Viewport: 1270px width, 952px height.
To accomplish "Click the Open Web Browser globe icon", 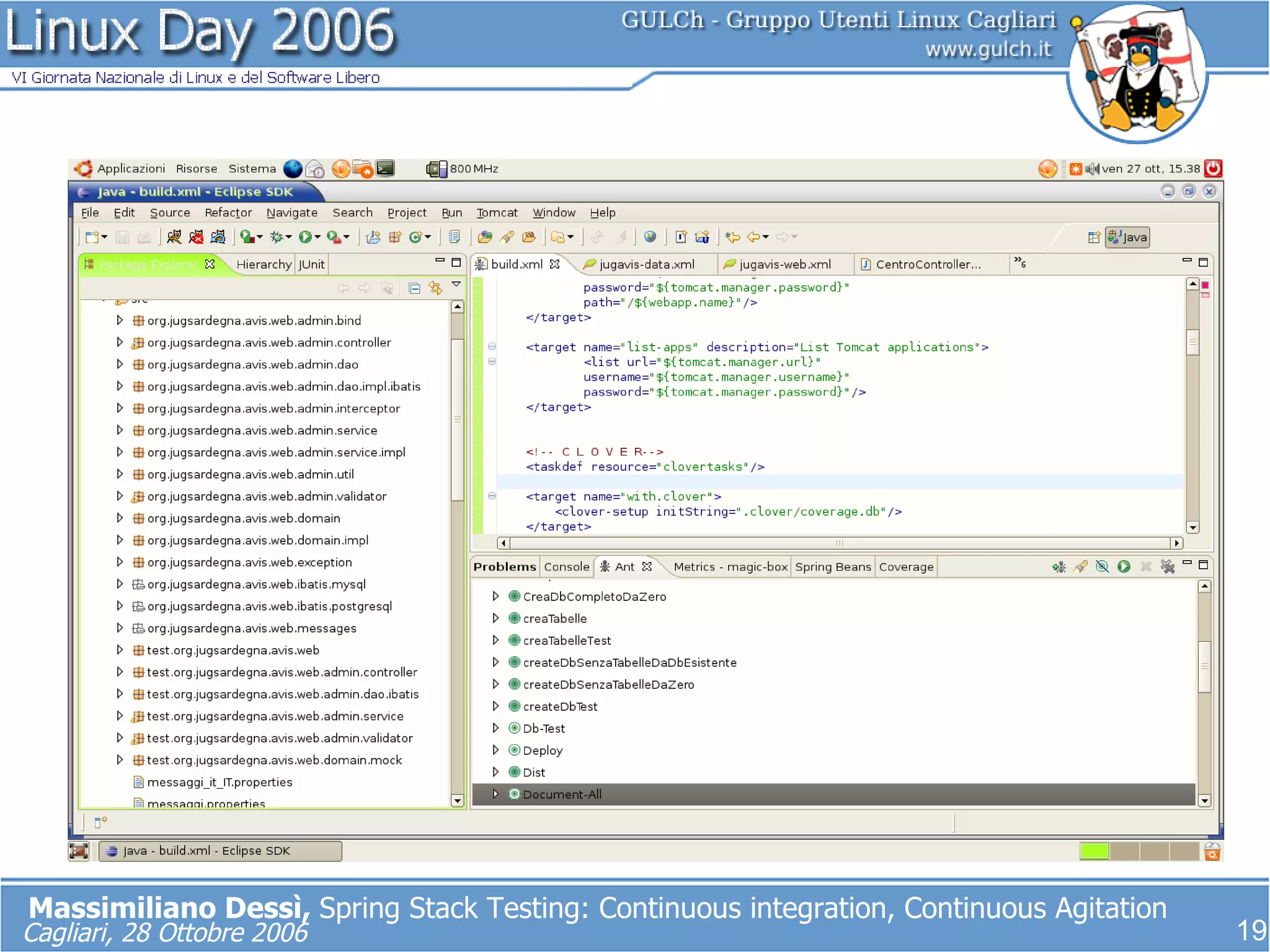I will (x=650, y=237).
